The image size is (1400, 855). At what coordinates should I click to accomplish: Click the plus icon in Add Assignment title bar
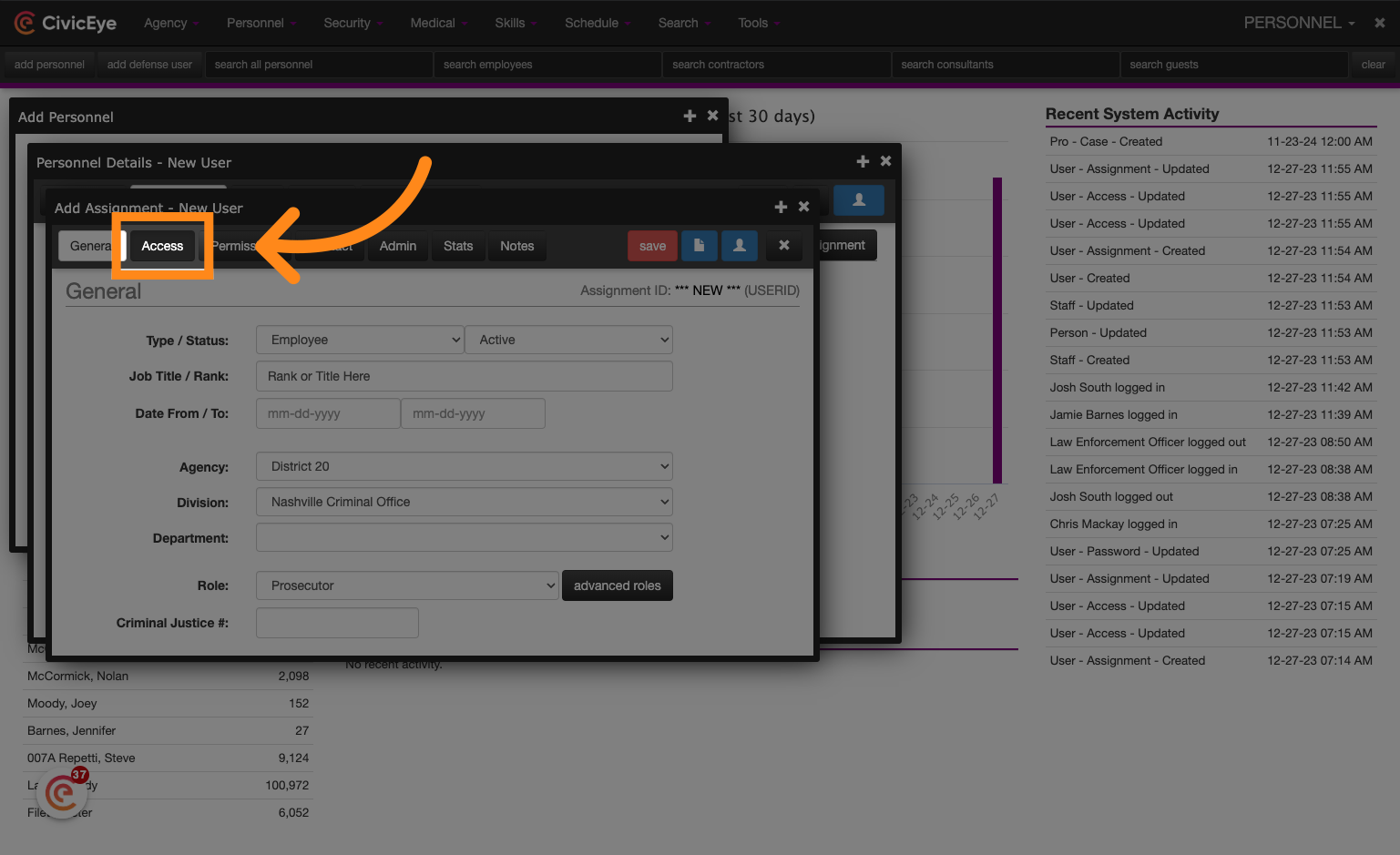click(781, 207)
